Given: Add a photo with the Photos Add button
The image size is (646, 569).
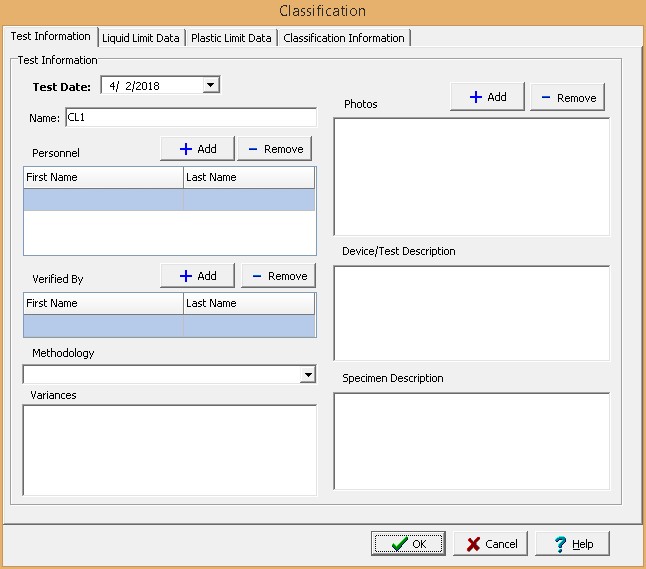Looking at the screenshot, I should pyautogui.click(x=487, y=97).
